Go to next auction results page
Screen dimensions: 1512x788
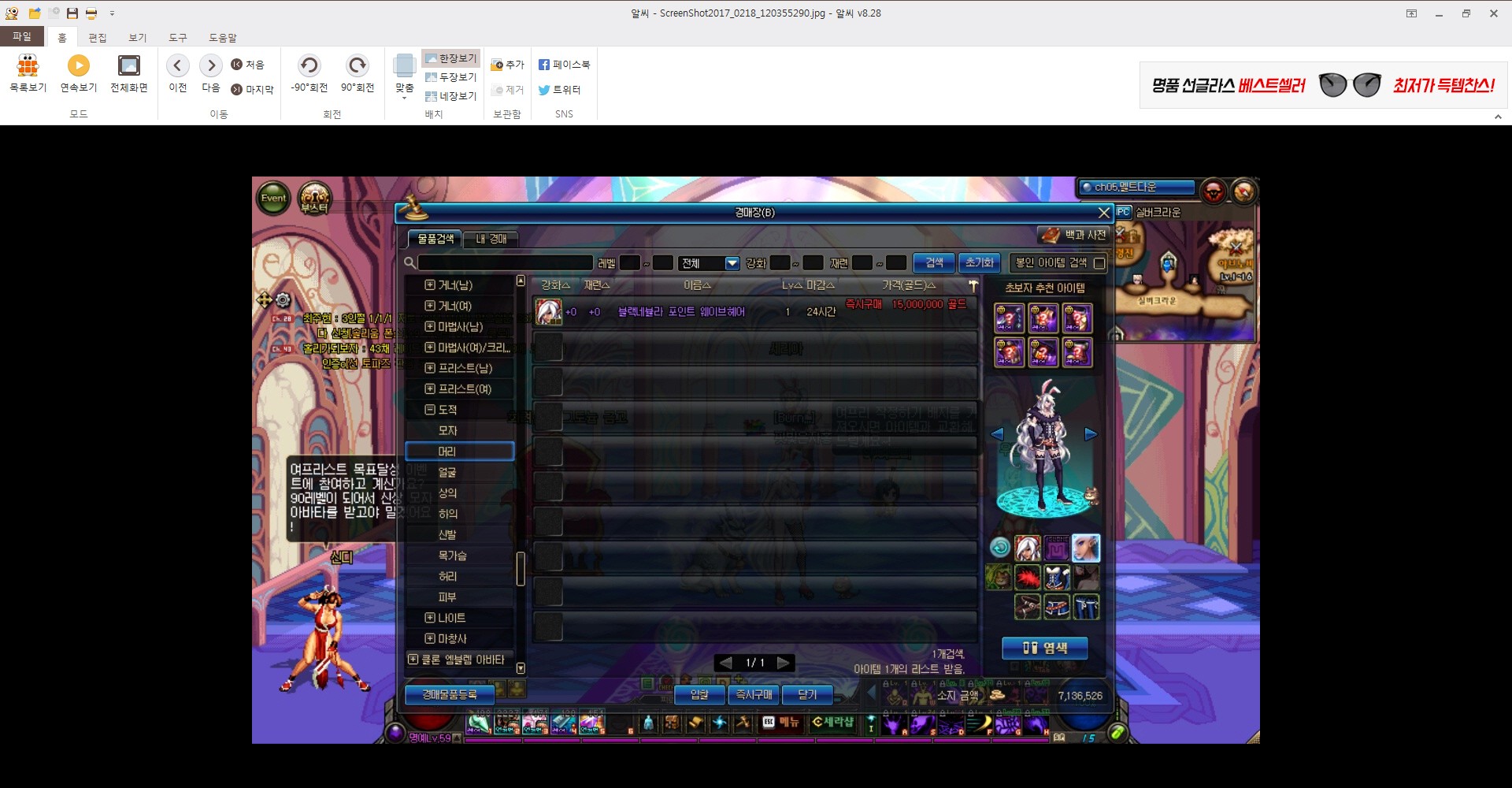tap(784, 663)
